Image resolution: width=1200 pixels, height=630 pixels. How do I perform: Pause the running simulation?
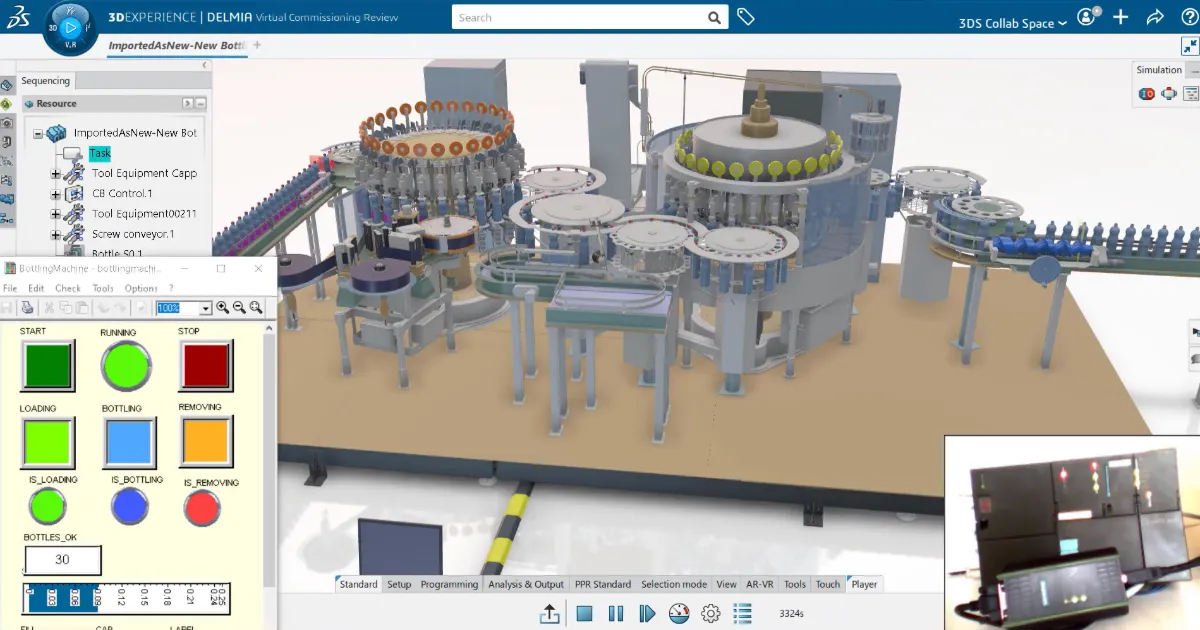click(616, 613)
